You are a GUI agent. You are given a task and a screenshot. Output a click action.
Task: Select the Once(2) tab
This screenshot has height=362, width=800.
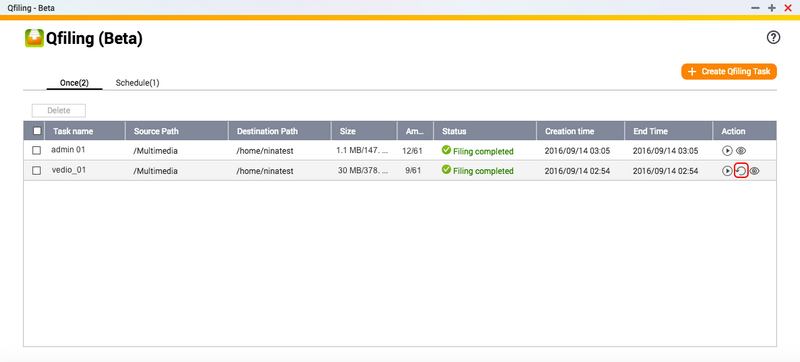74,83
